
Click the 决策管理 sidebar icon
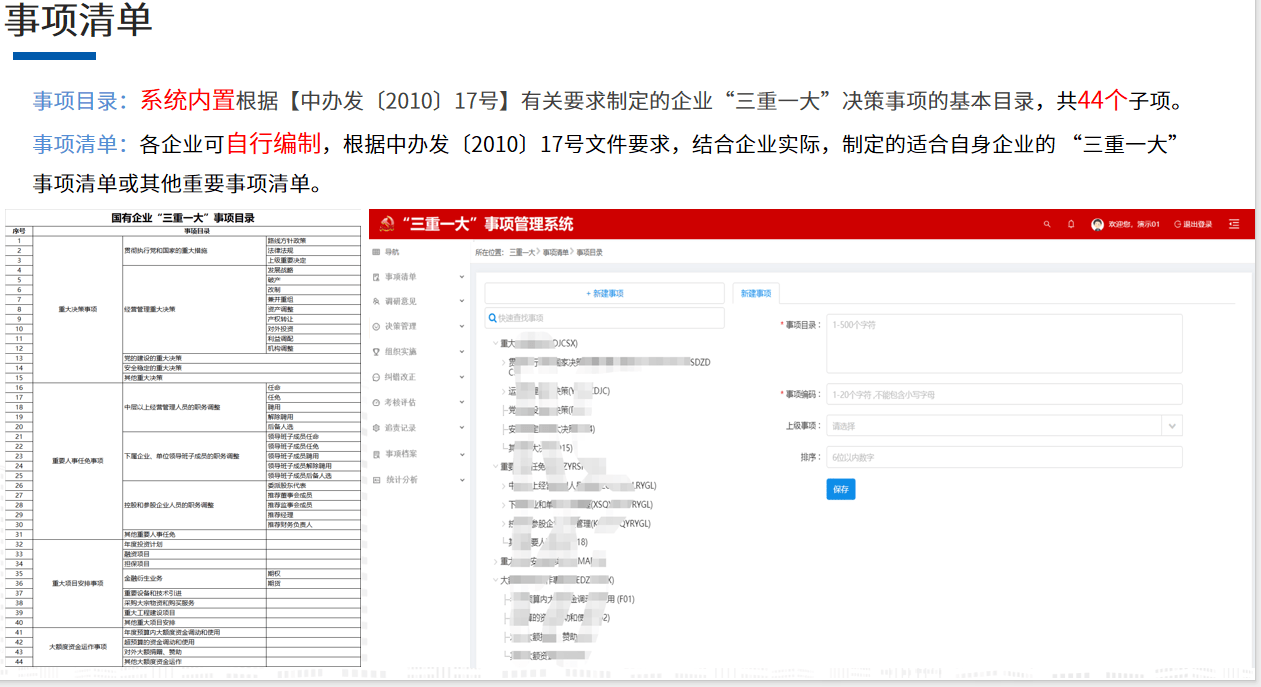[x=376, y=326]
